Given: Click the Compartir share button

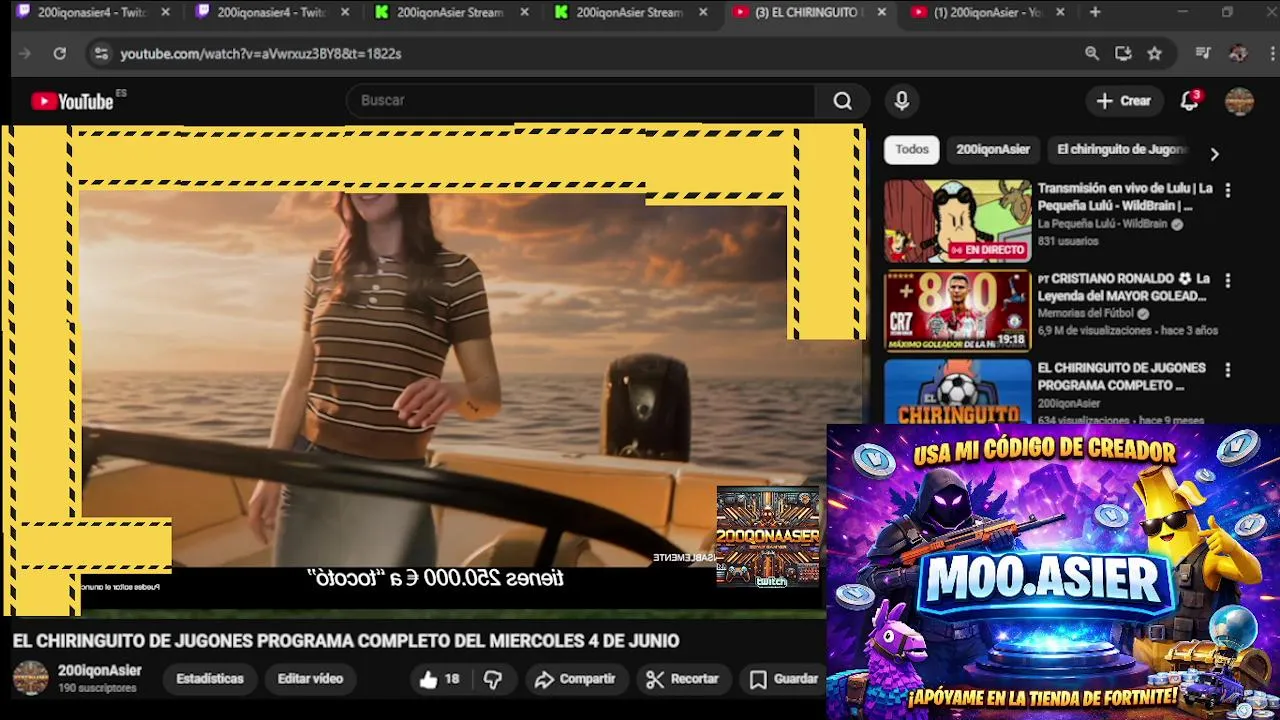Looking at the screenshot, I should tap(574, 679).
